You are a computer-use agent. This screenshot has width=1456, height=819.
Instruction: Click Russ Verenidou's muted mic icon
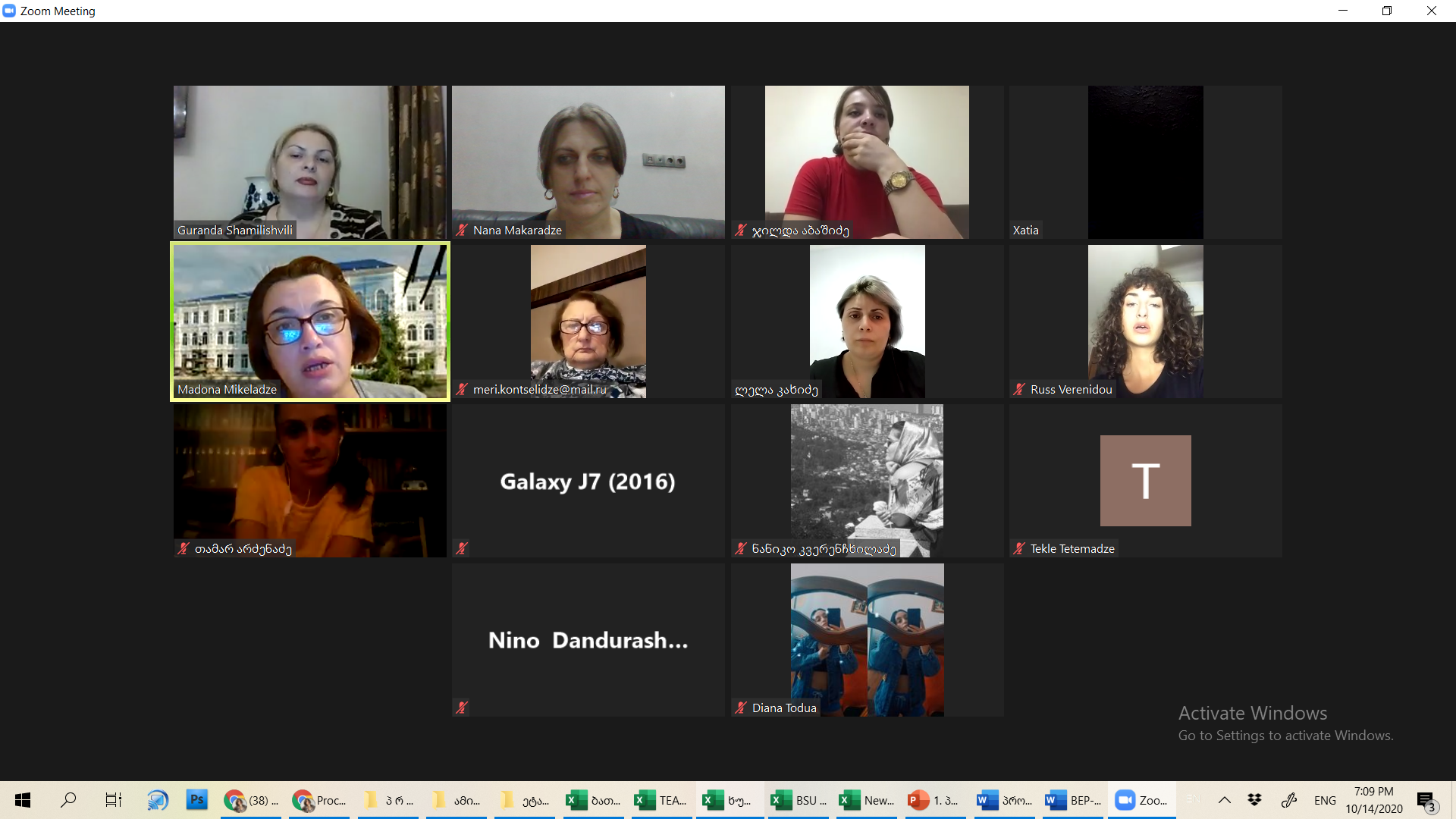click(1018, 389)
